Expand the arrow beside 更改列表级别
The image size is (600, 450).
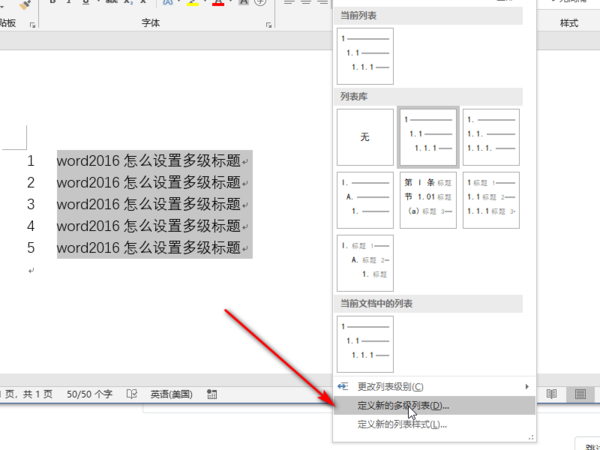527,386
